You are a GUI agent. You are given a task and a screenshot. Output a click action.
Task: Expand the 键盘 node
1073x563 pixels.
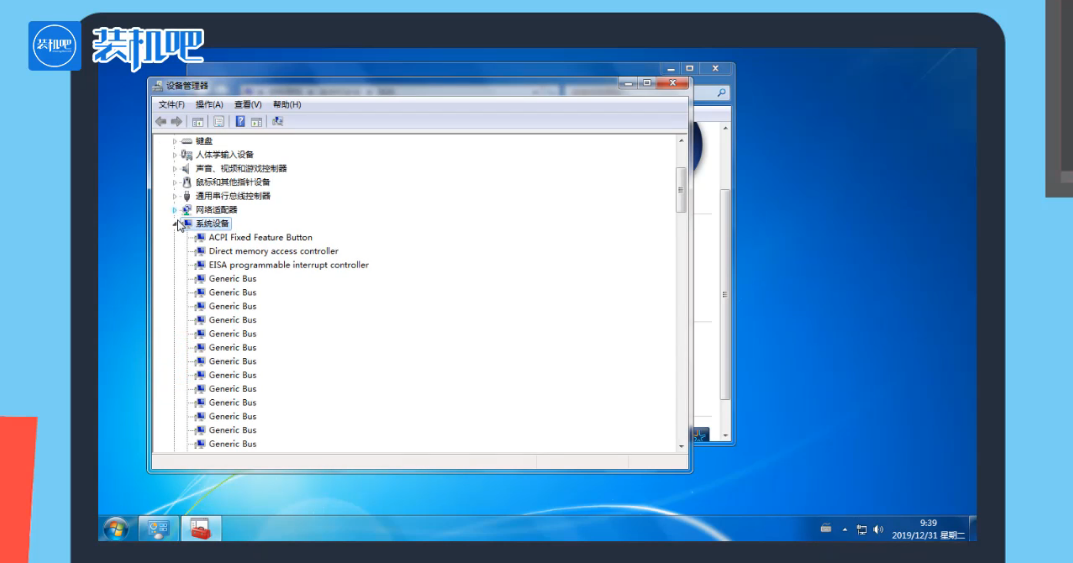point(174,141)
